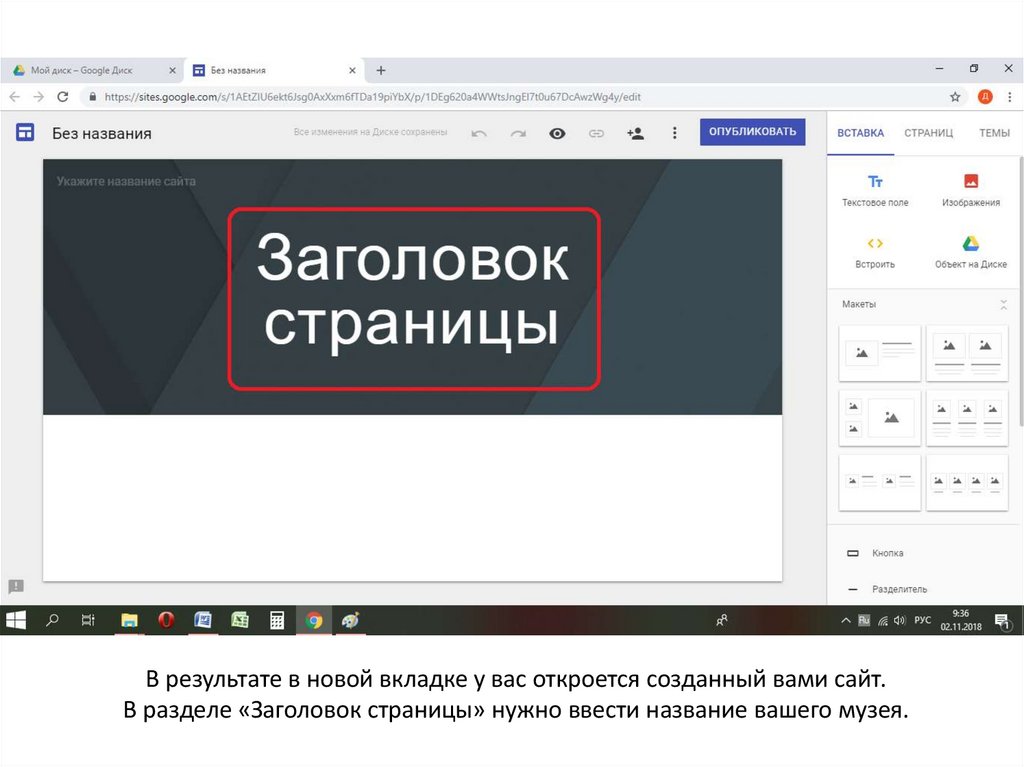The width and height of the screenshot is (1024, 767).
Task: Add a Кнопка button element
Action: point(887,553)
